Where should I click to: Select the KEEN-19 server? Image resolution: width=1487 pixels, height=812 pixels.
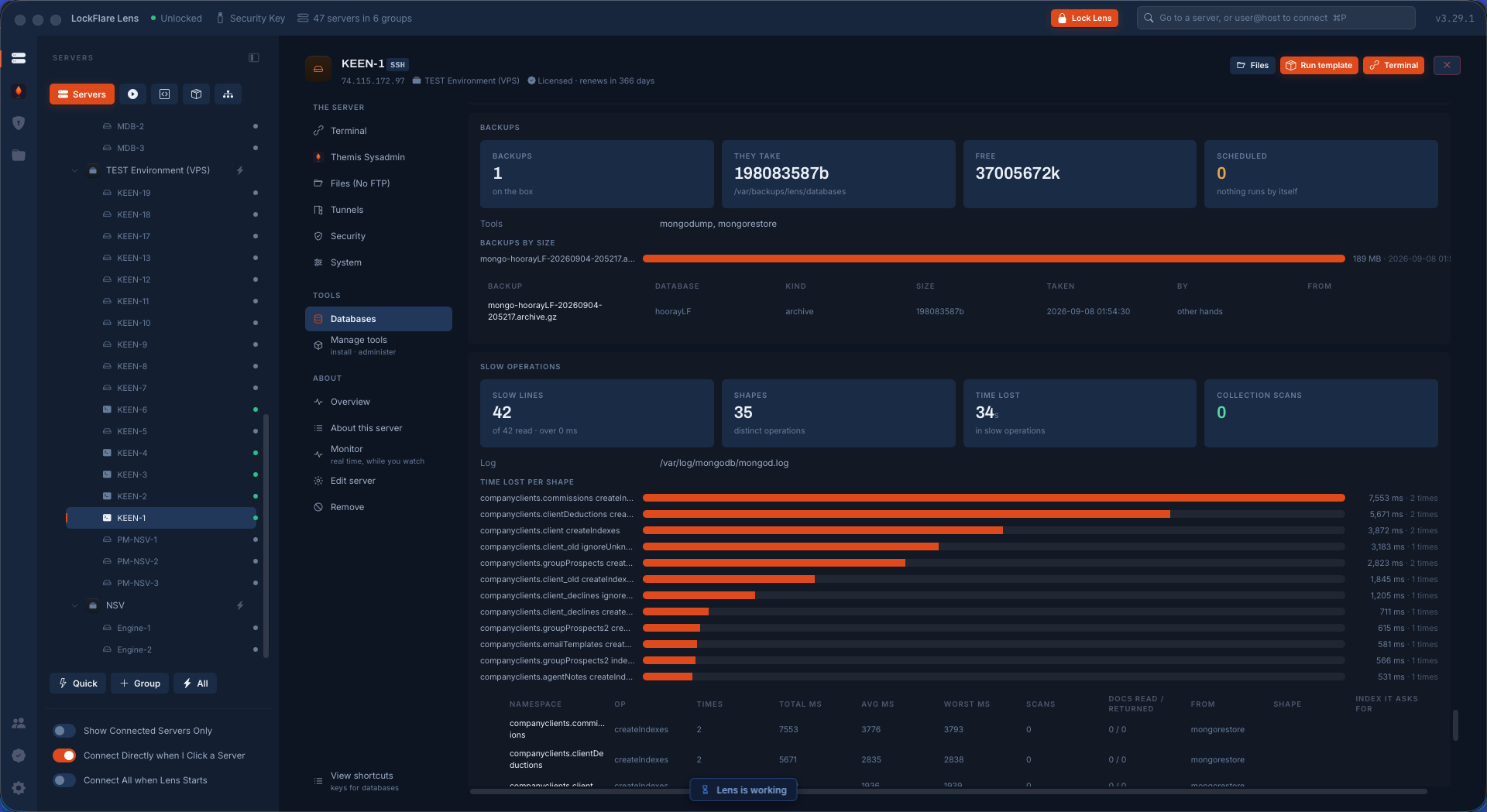(161, 193)
